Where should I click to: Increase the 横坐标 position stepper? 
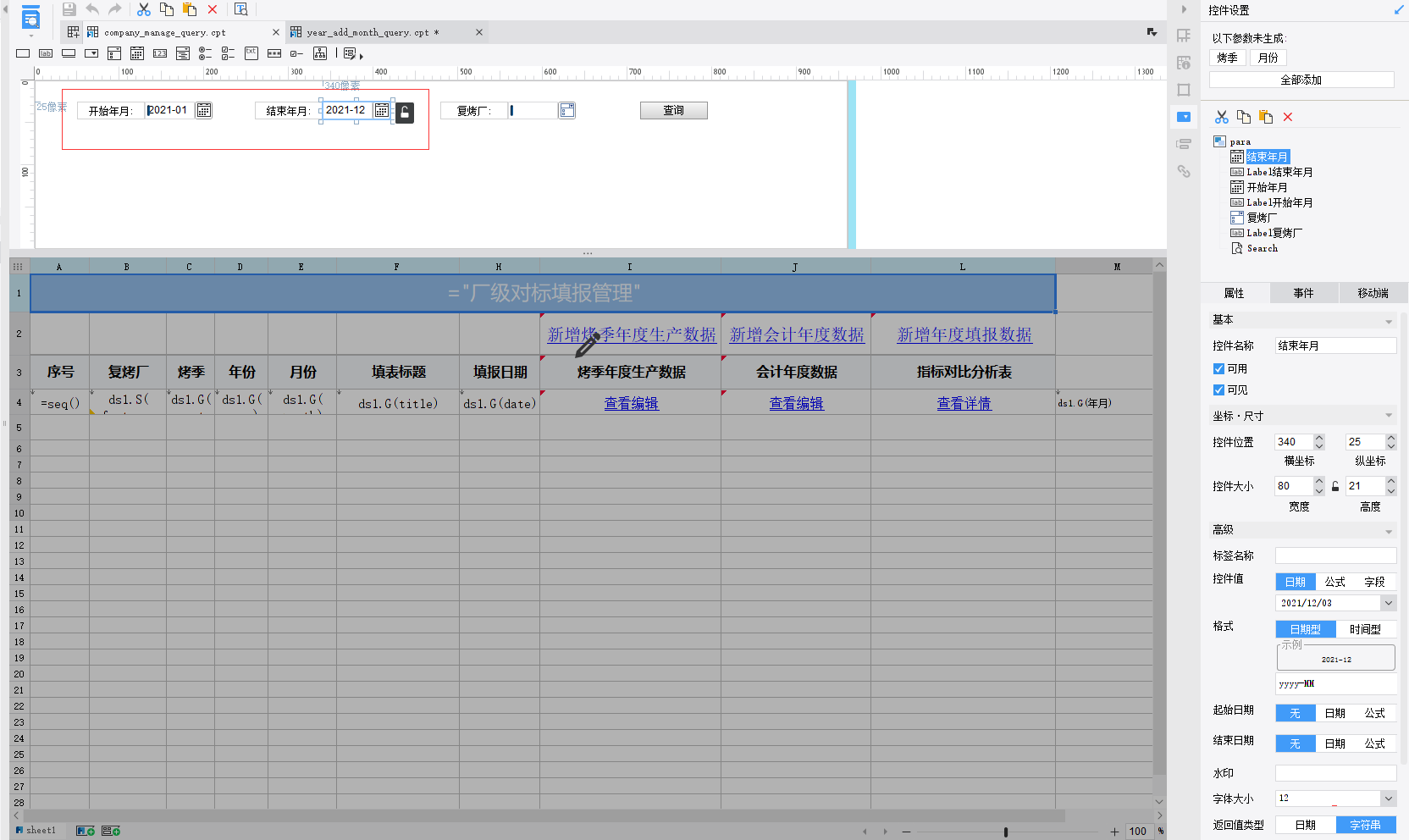[x=1319, y=438]
